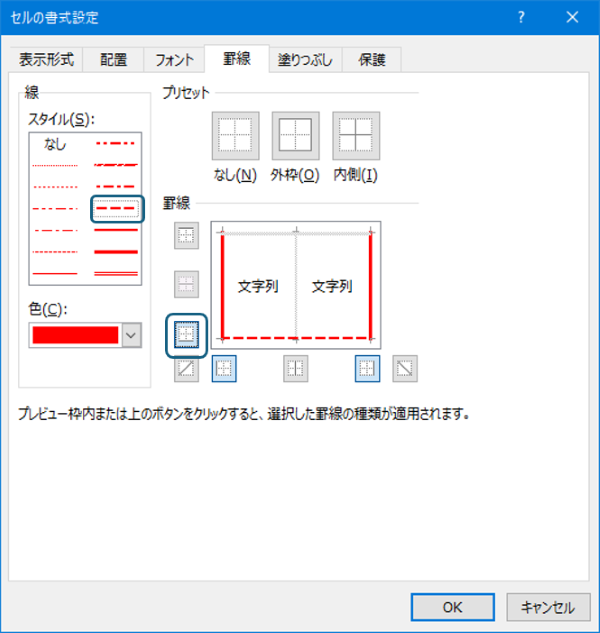The width and height of the screenshot is (600, 633).
Task: Choose the double line style
Action: click(x=116, y=272)
